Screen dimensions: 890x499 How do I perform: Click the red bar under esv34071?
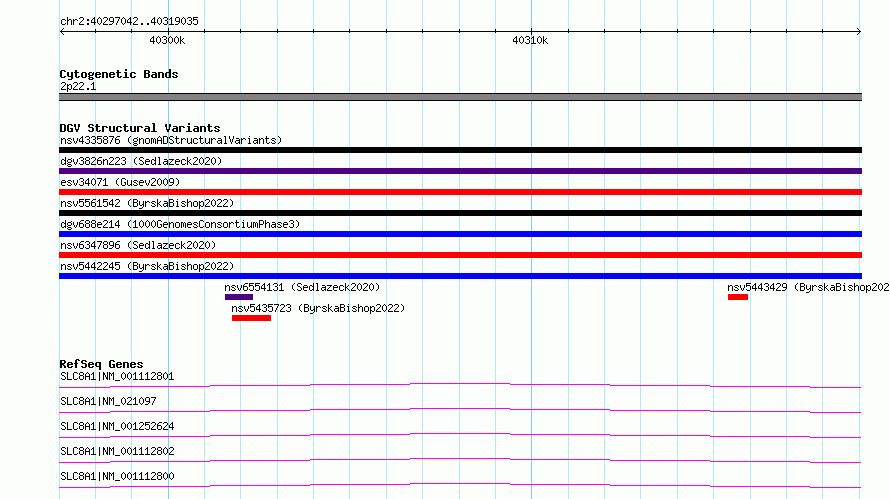(460, 192)
